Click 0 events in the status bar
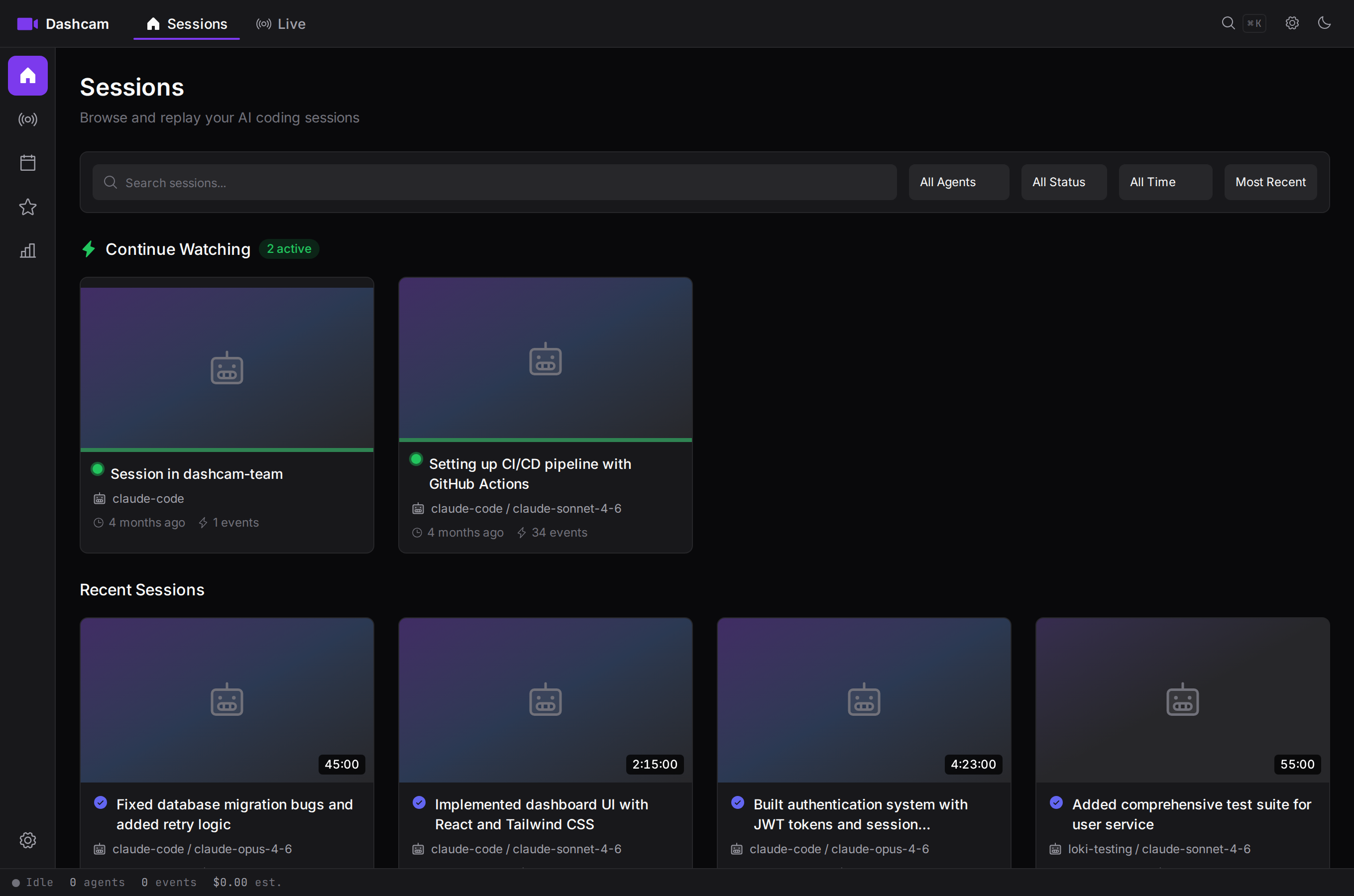 [169, 882]
